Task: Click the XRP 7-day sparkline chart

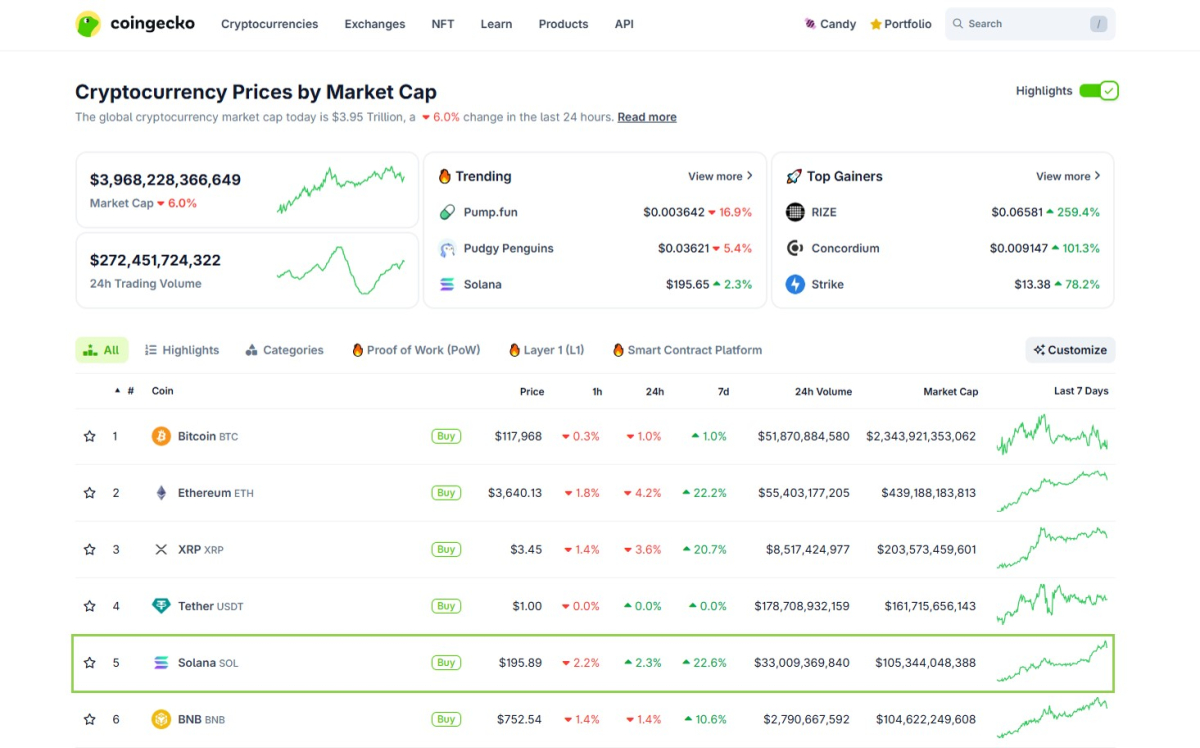Action: (x=1052, y=549)
